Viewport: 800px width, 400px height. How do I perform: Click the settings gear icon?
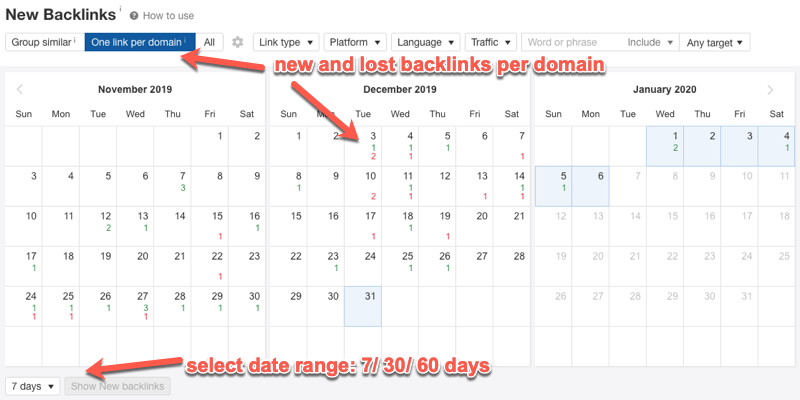237,42
